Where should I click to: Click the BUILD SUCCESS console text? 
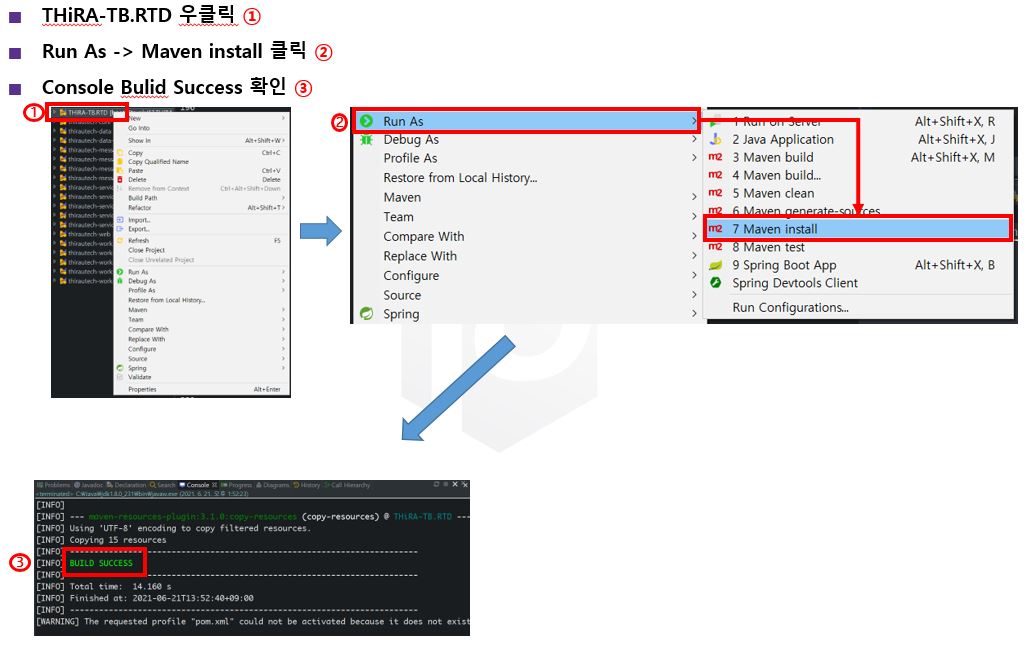pyautogui.click(x=101, y=563)
